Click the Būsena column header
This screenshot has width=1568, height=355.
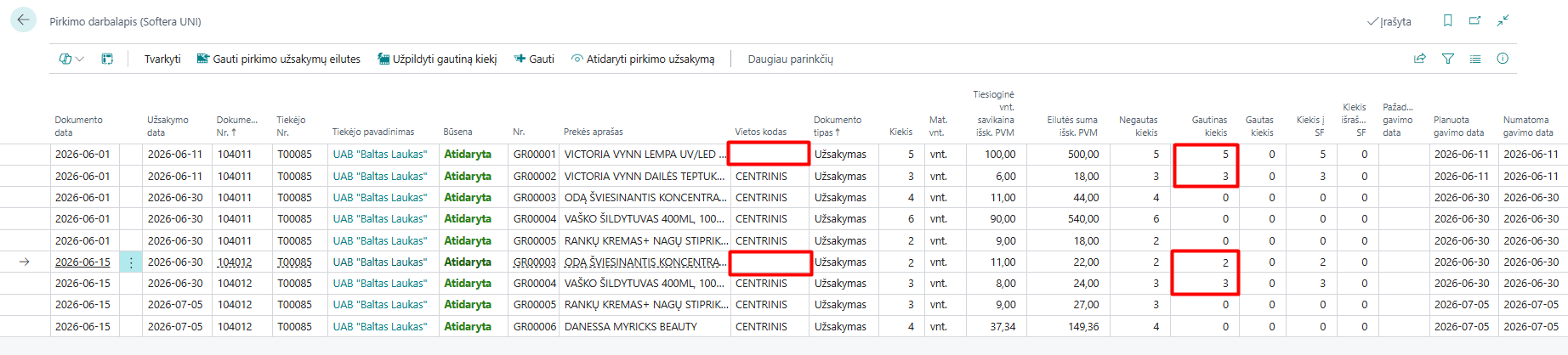[x=457, y=132]
